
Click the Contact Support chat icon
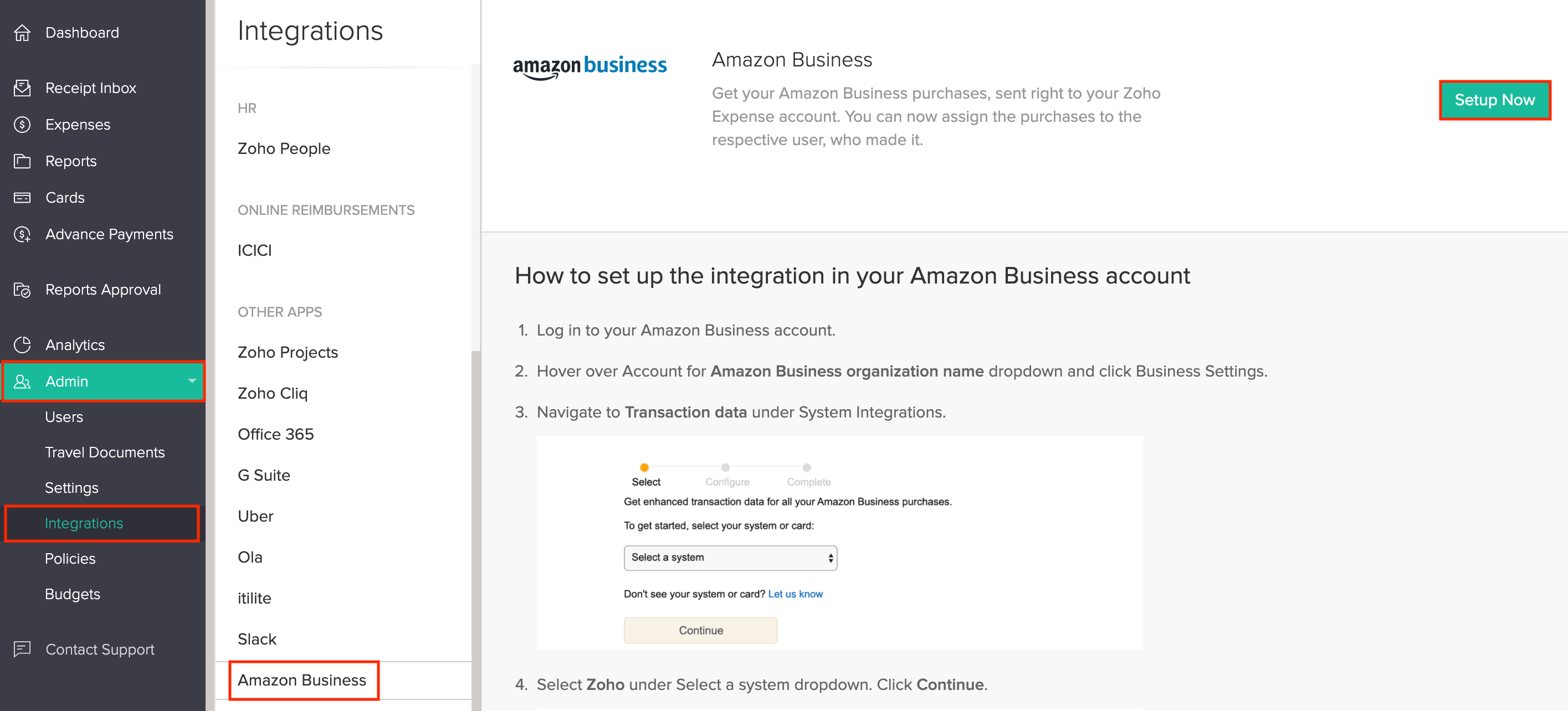[x=22, y=649]
